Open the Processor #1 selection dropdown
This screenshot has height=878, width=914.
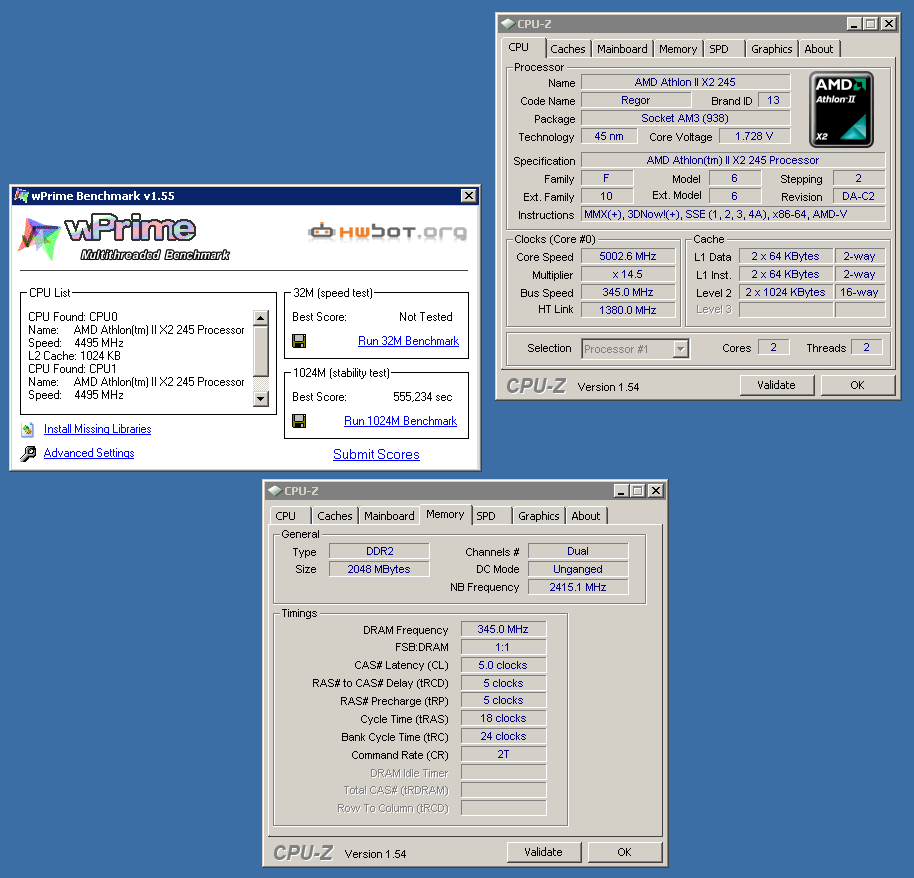681,349
